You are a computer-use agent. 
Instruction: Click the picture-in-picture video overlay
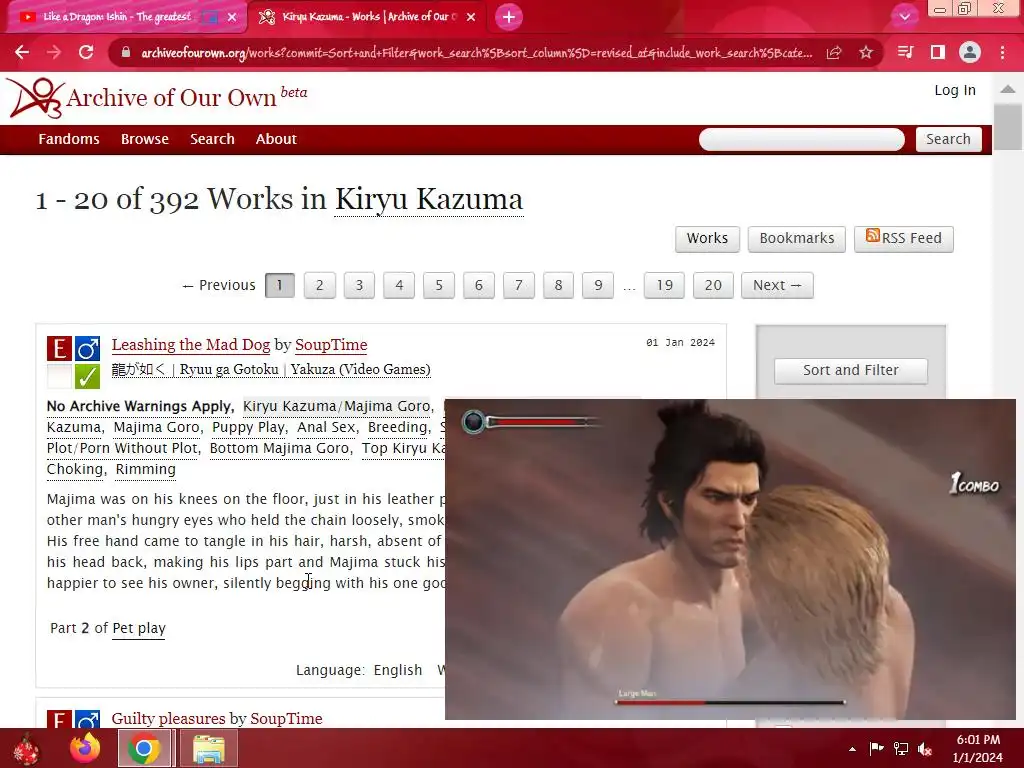[730, 559]
